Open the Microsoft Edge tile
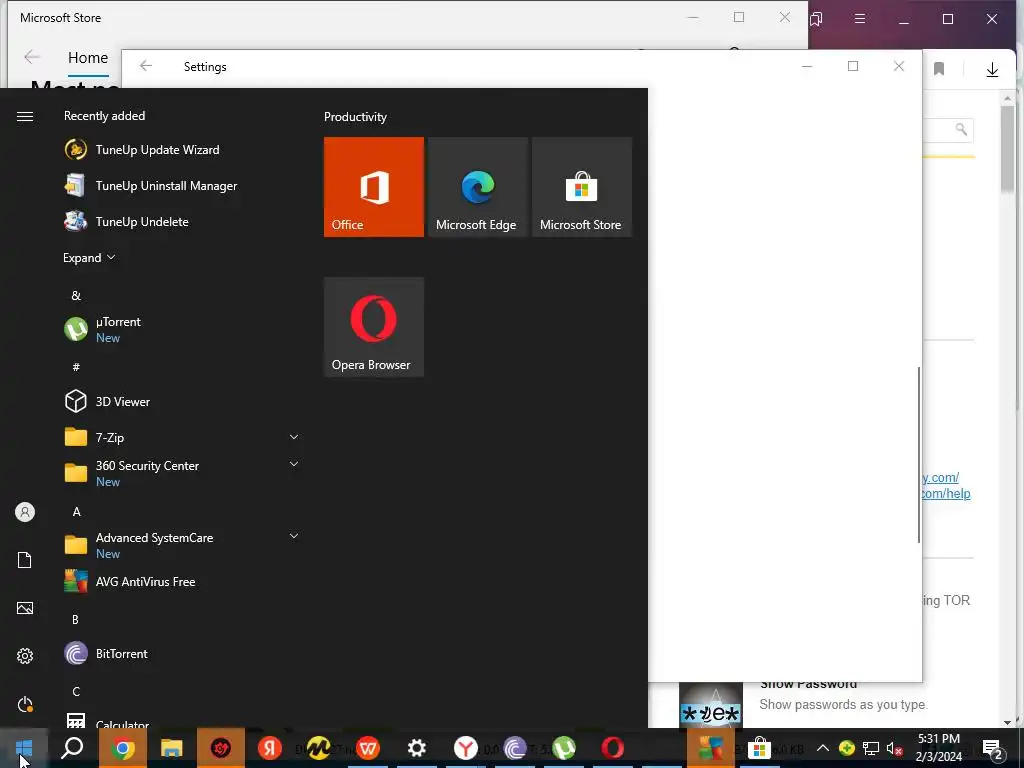The width and height of the screenshot is (1024, 768). [x=477, y=187]
